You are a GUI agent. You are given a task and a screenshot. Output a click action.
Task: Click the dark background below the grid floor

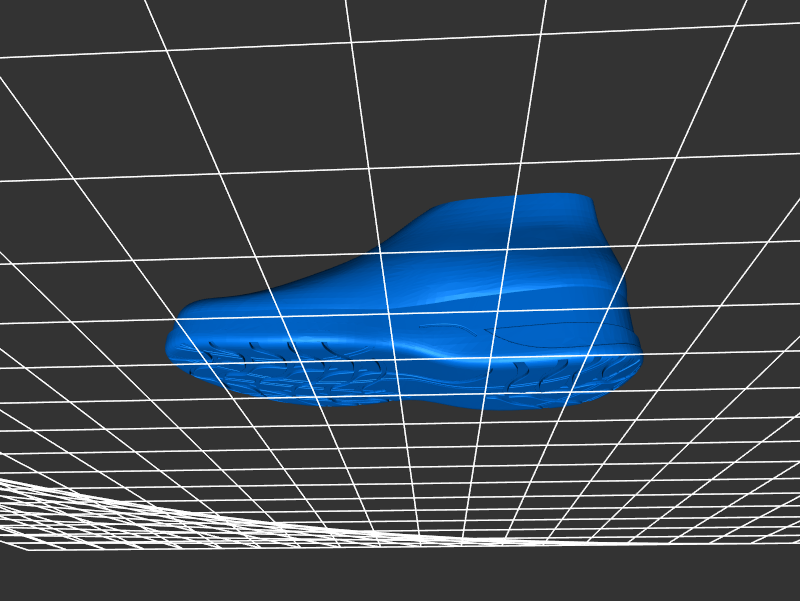click(400, 575)
